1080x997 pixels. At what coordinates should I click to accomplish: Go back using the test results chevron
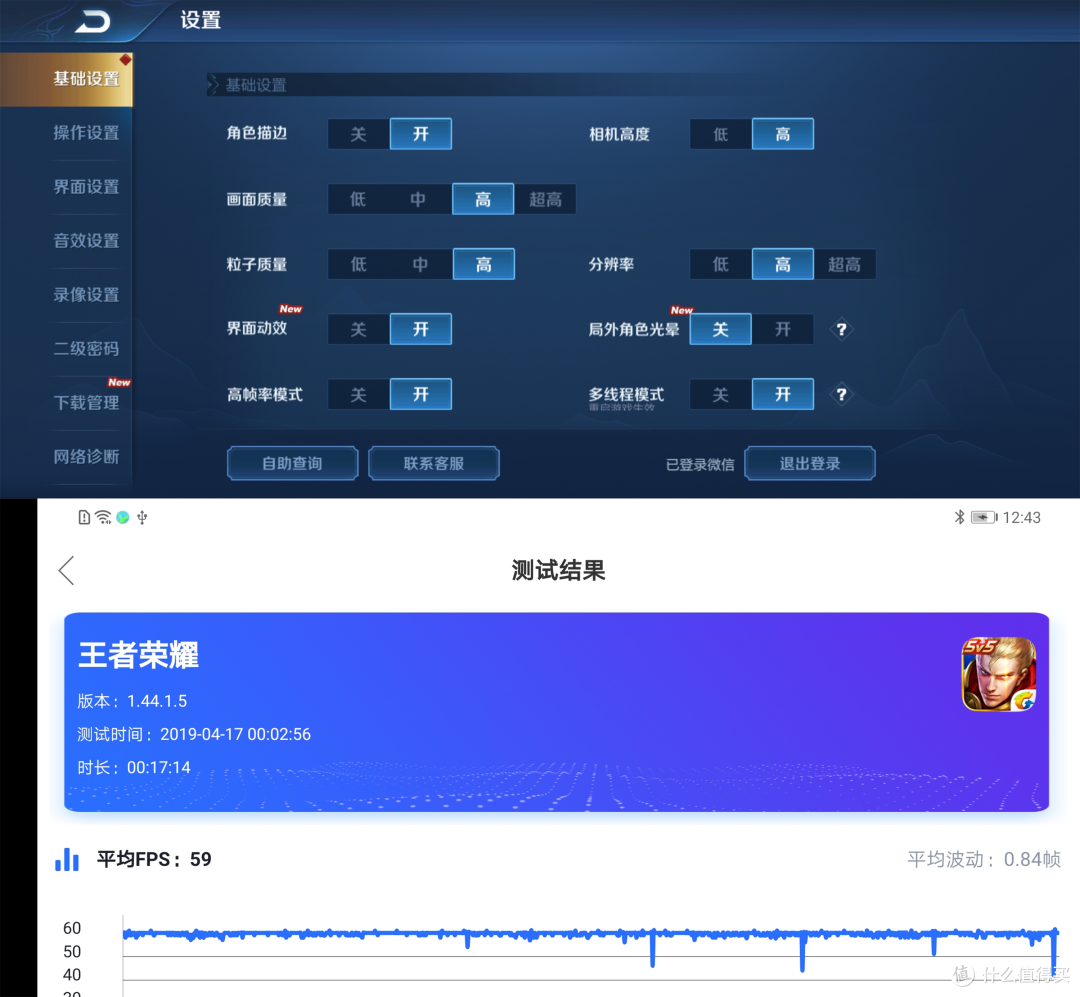(x=66, y=571)
